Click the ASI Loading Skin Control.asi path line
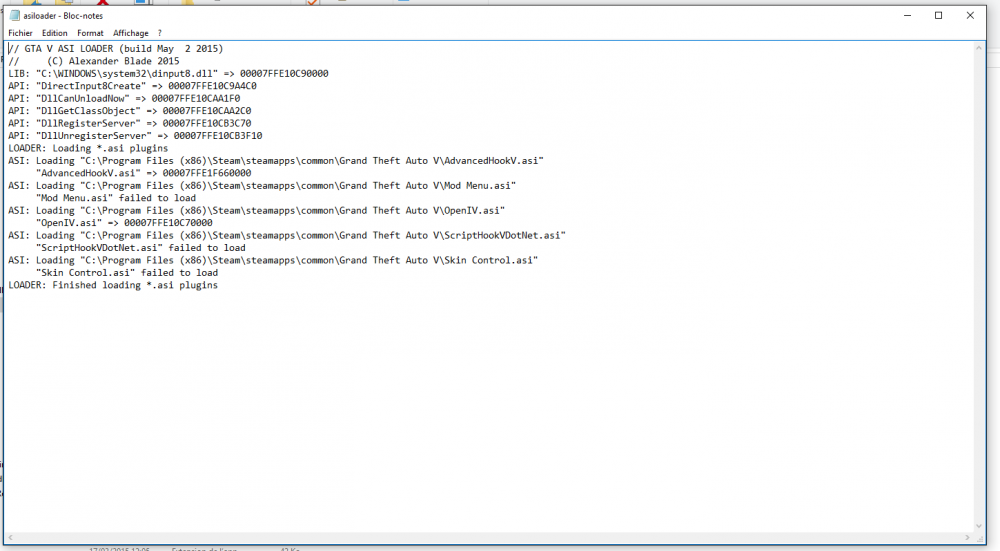Image resolution: width=1000 pixels, height=551 pixels. (273, 260)
